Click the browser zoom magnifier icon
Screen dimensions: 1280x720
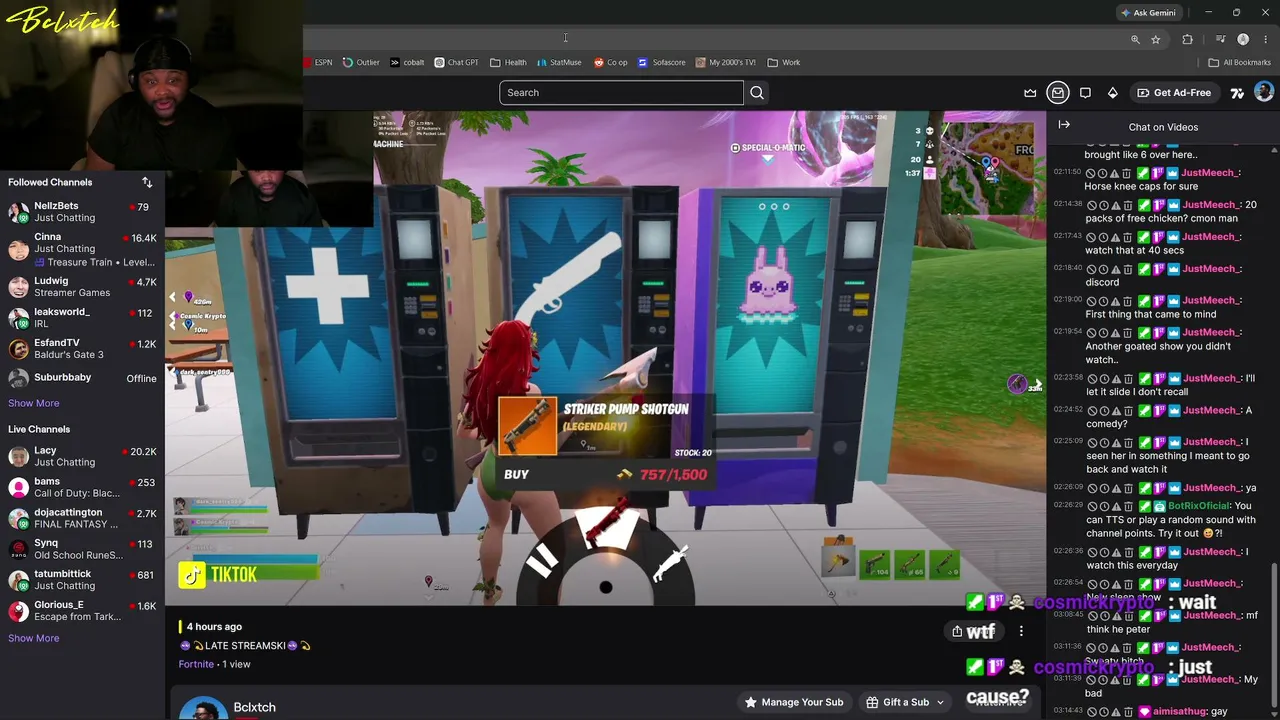(x=1135, y=39)
